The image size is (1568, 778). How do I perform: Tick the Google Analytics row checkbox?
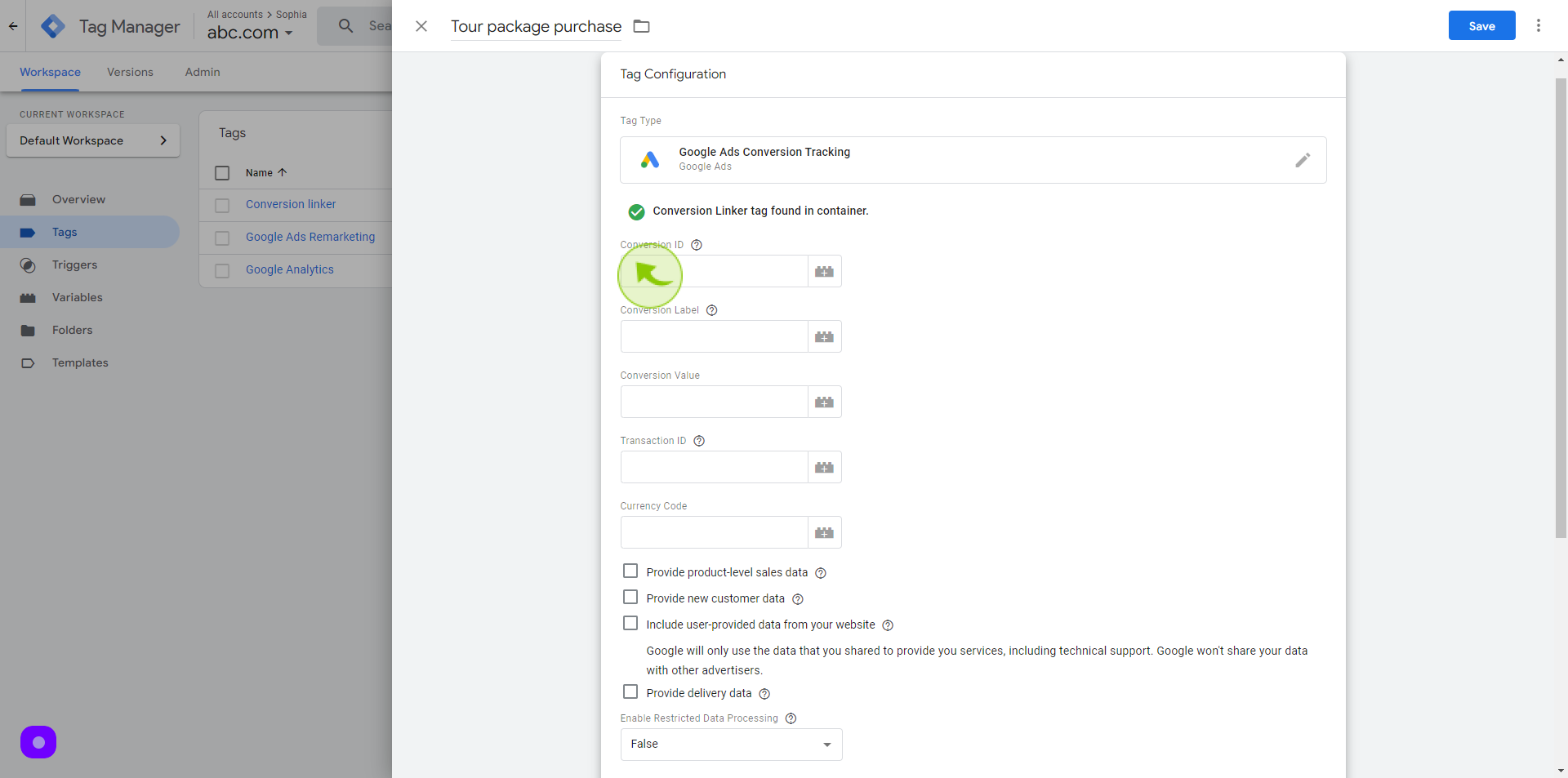tap(222, 271)
